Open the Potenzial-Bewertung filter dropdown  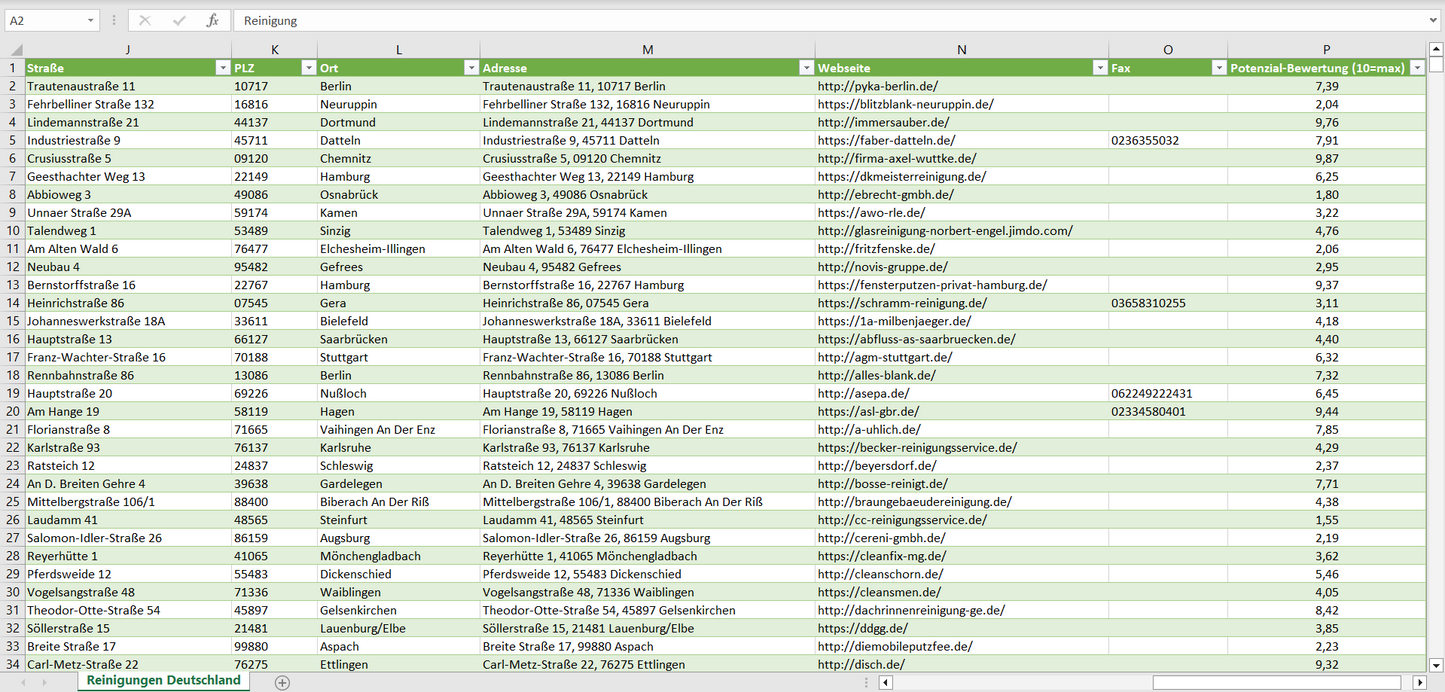(x=1416, y=68)
